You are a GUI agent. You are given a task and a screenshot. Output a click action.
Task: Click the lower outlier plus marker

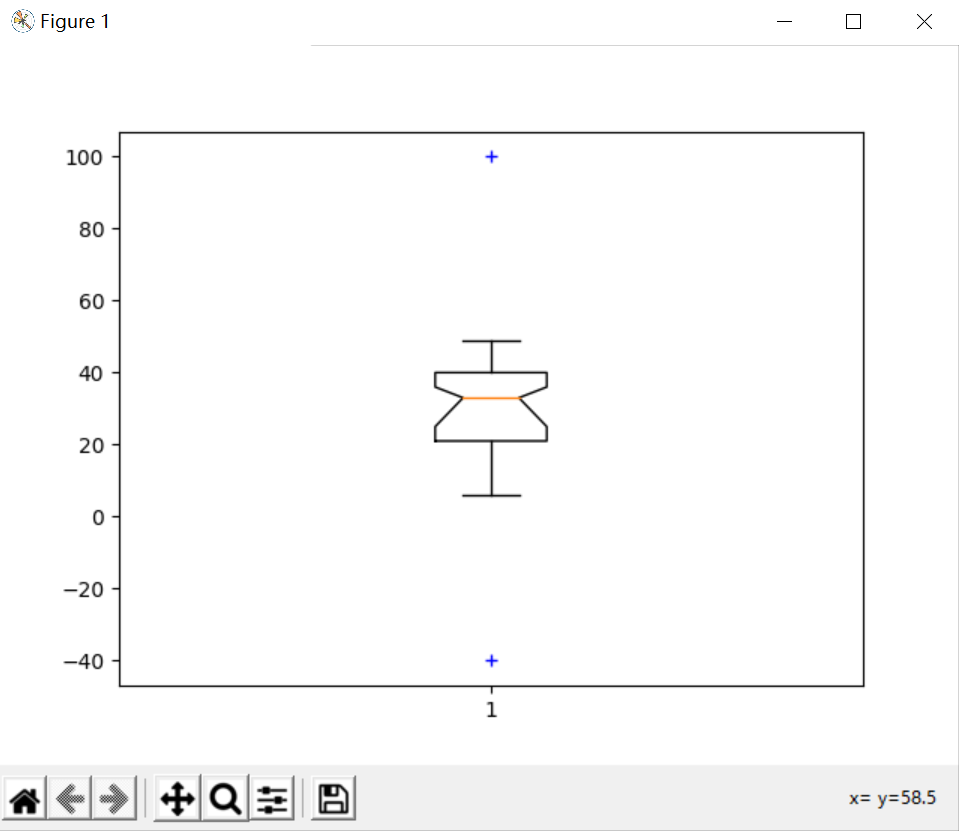(491, 660)
